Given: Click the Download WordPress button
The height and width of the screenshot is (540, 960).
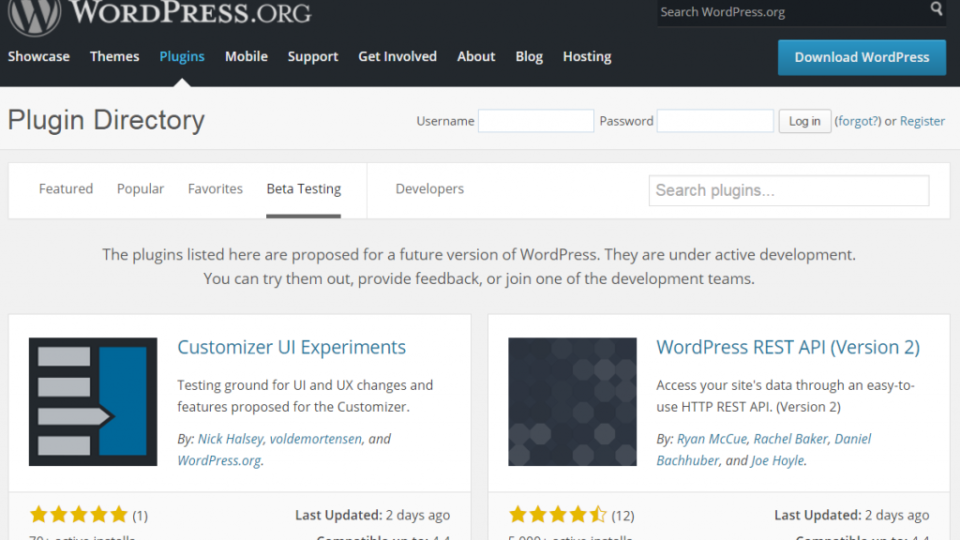Looking at the screenshot, I should coord(861,58).
